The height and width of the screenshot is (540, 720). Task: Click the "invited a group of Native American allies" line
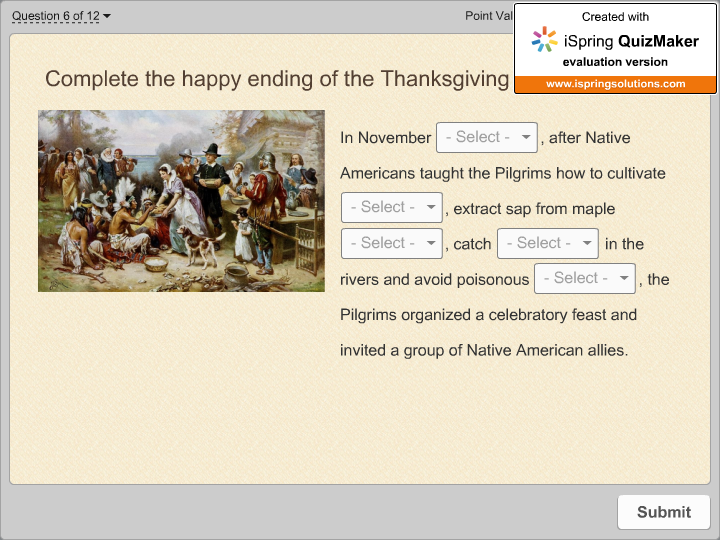[484, 351]
